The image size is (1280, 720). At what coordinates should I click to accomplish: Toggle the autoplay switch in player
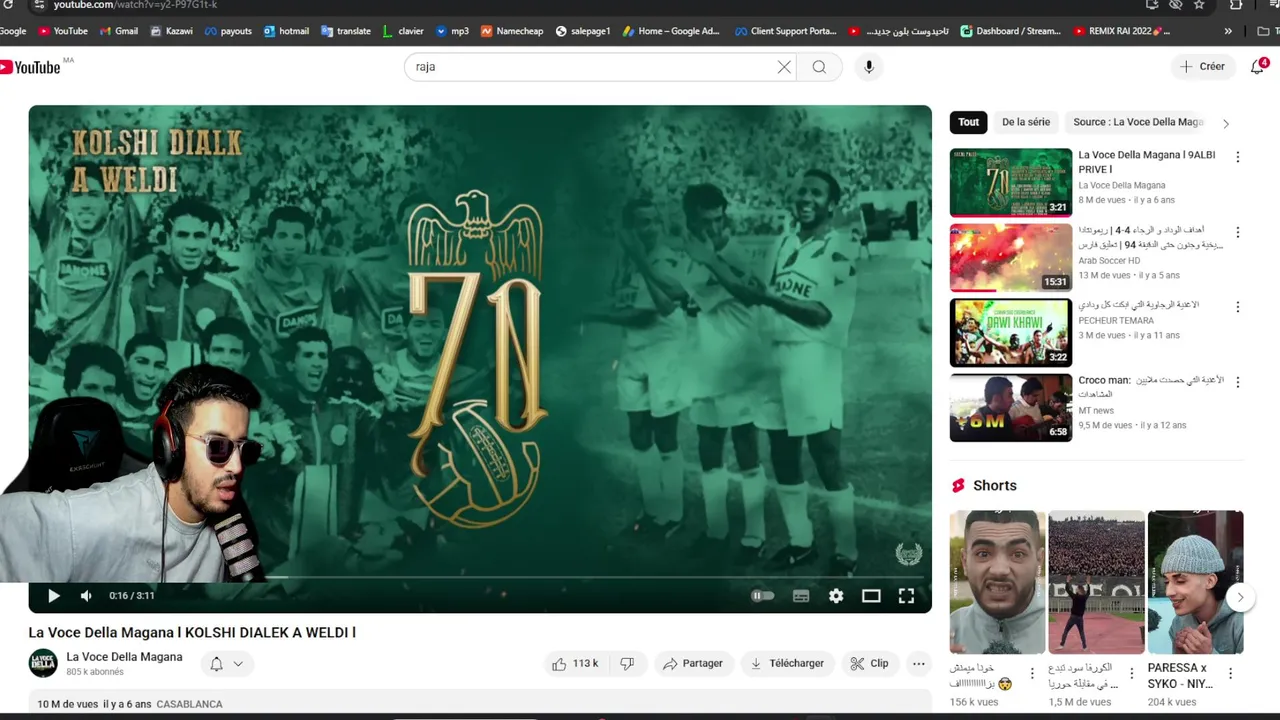tap(762, 596)
